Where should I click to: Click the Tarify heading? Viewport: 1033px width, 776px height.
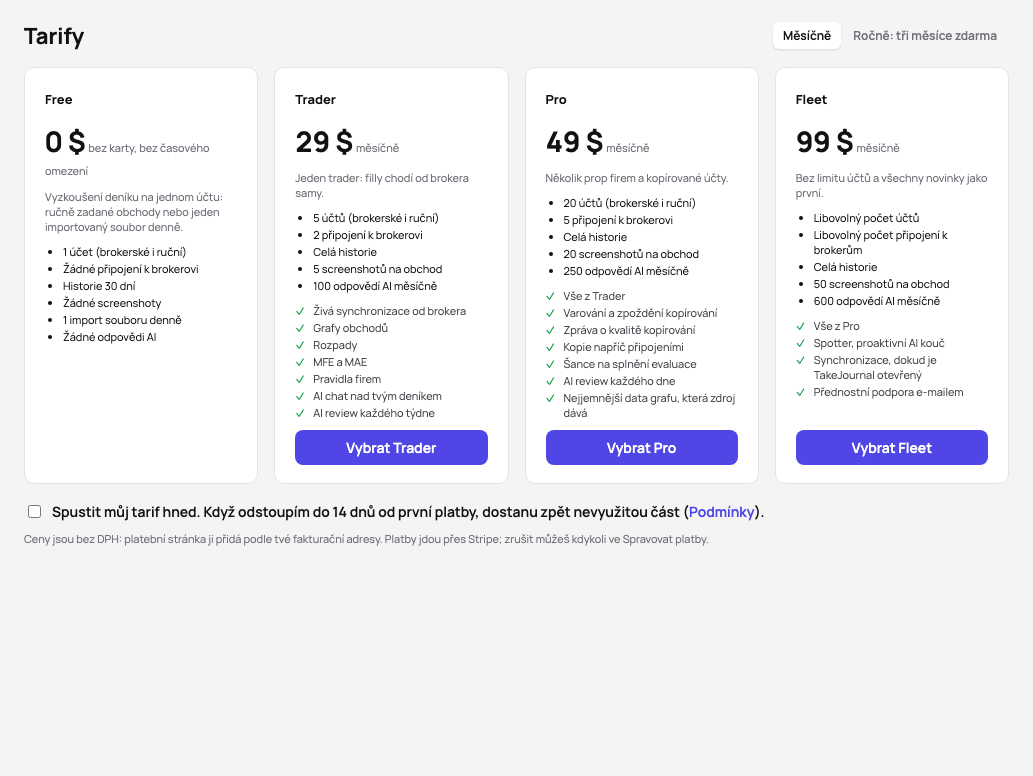coord(54,36)
